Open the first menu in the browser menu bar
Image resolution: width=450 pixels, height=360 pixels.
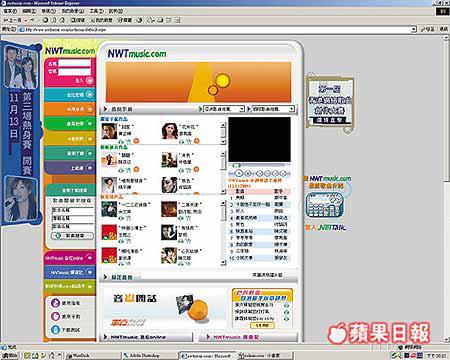10,11
